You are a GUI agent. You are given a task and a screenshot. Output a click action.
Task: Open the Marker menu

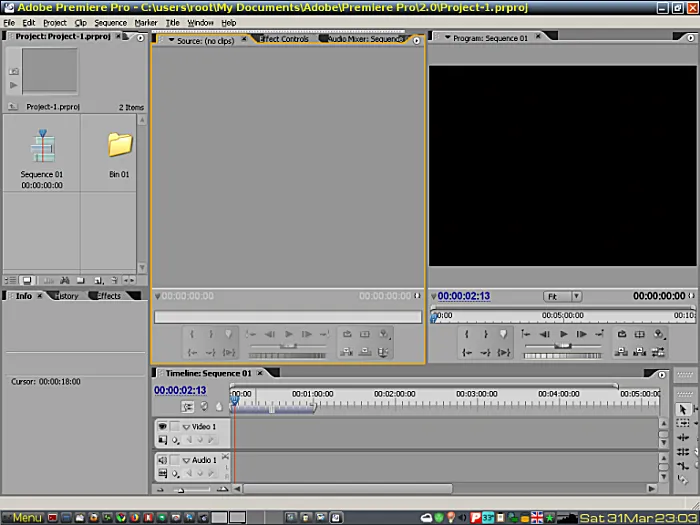coord(146,23)
